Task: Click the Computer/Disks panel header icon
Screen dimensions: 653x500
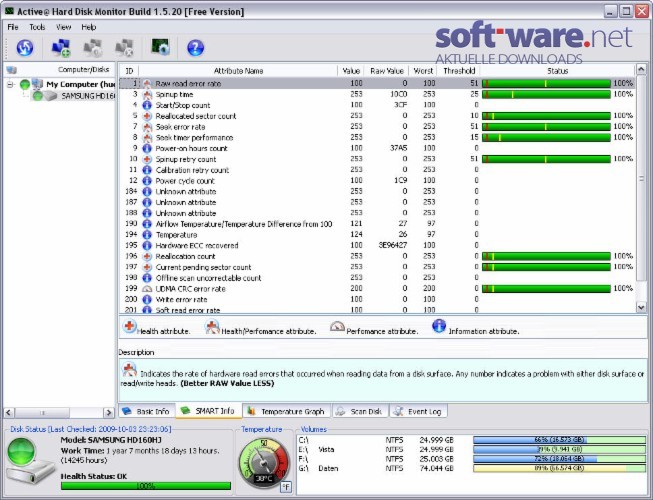Action: [12, 70]
